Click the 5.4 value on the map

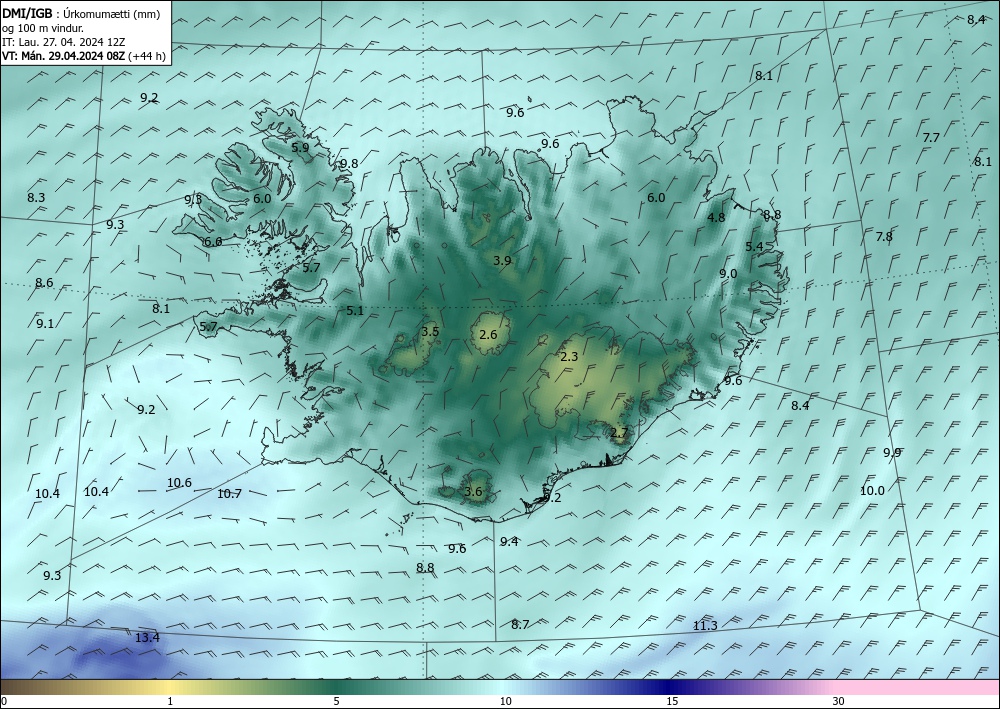[754, 246]
